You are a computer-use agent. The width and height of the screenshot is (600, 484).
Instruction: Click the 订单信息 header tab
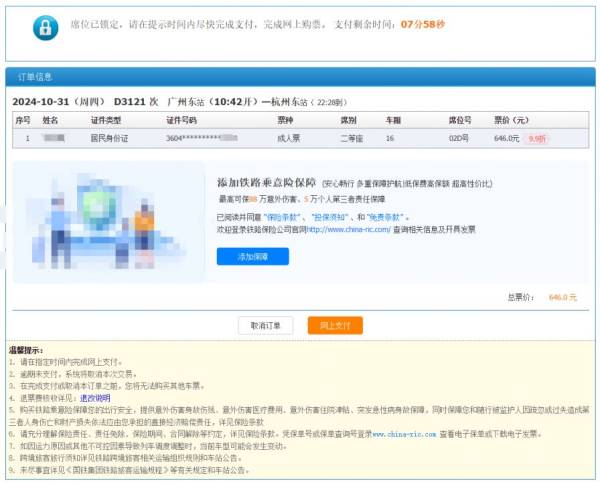pos(35,77)
